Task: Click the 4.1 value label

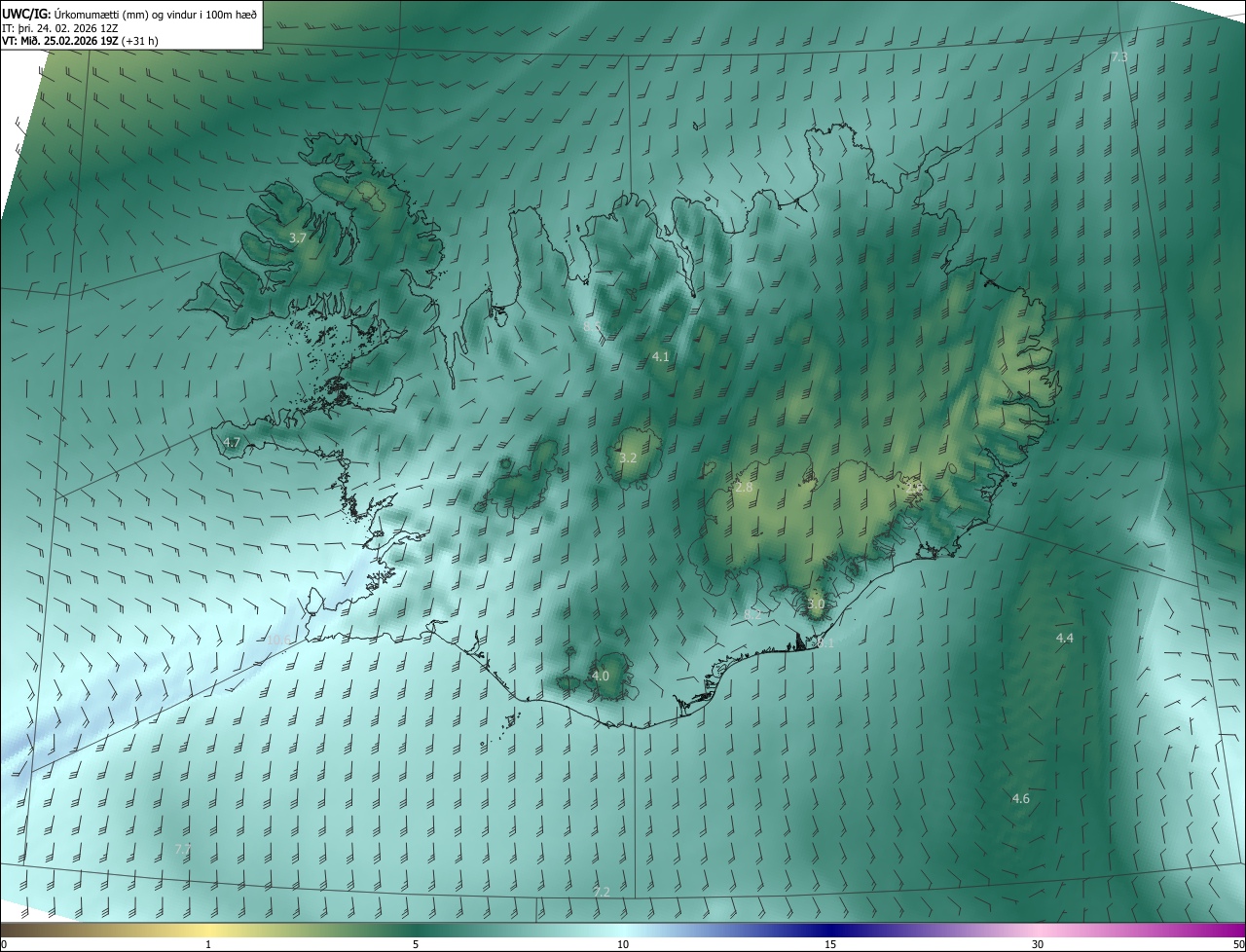Action: (x=660, y=357)
